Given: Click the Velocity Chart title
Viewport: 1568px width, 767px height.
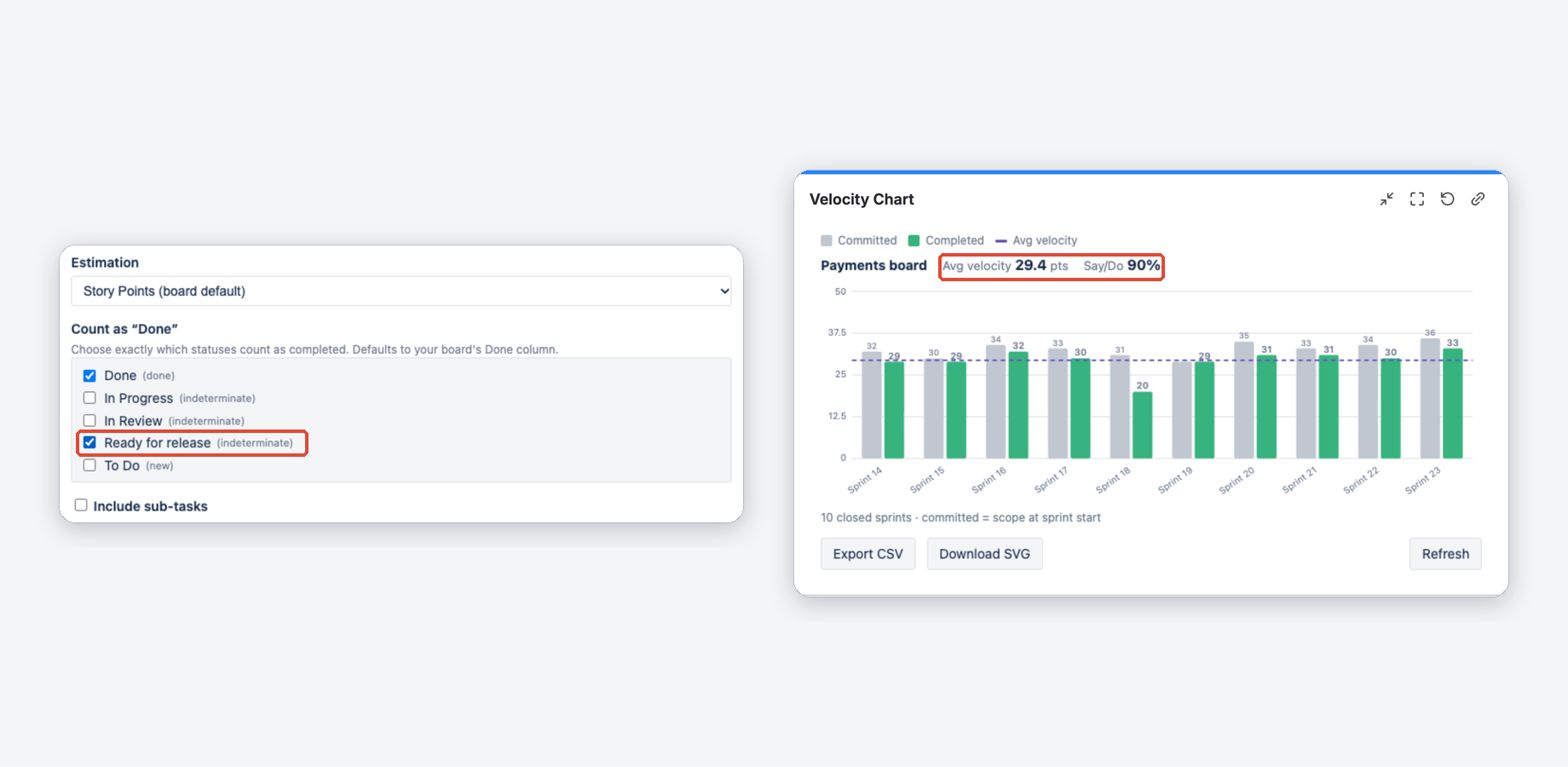Looking at the screenshot, I should [862, 199].
